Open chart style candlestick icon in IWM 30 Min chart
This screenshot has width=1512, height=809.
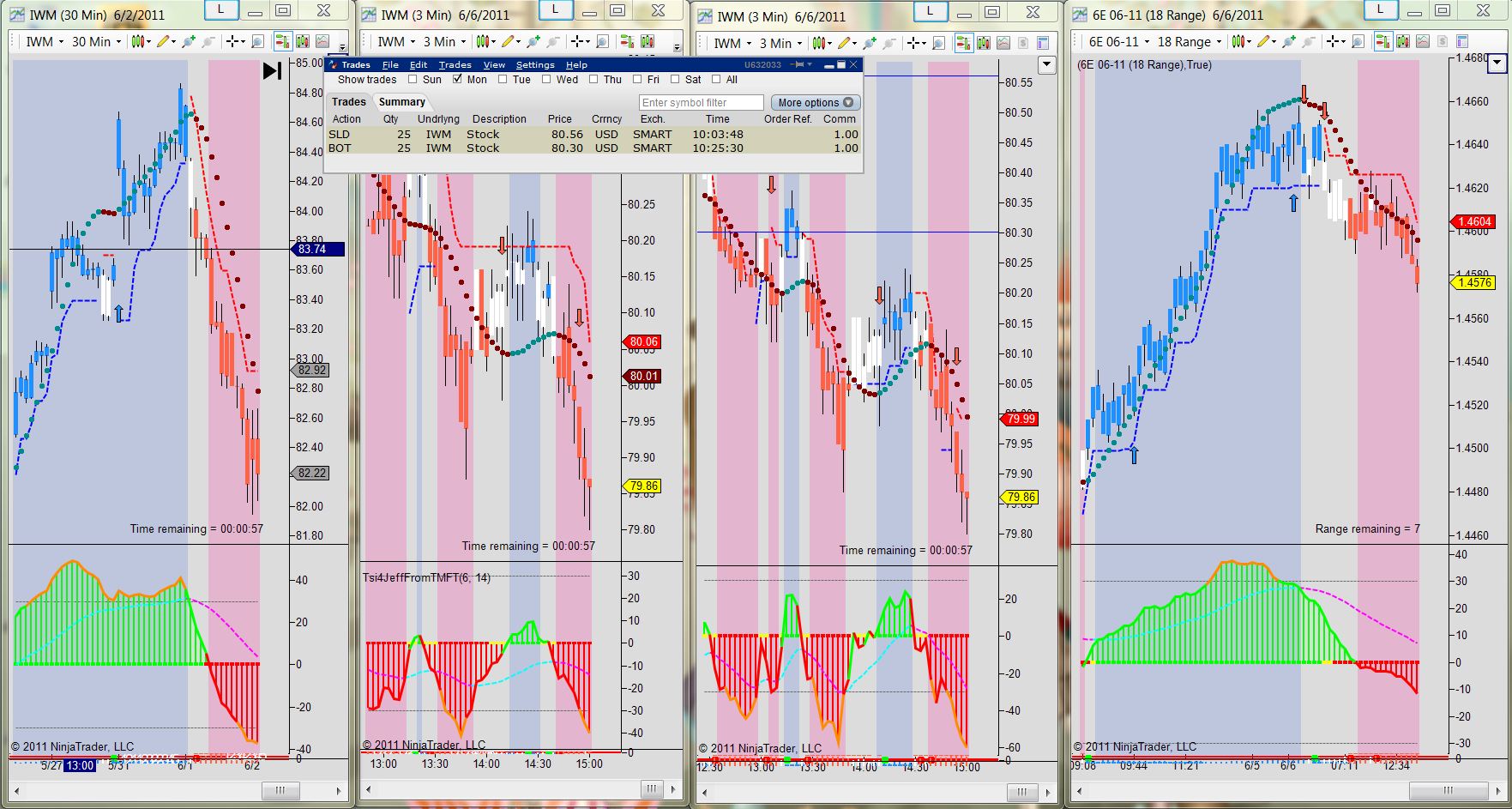click(139, 41)
